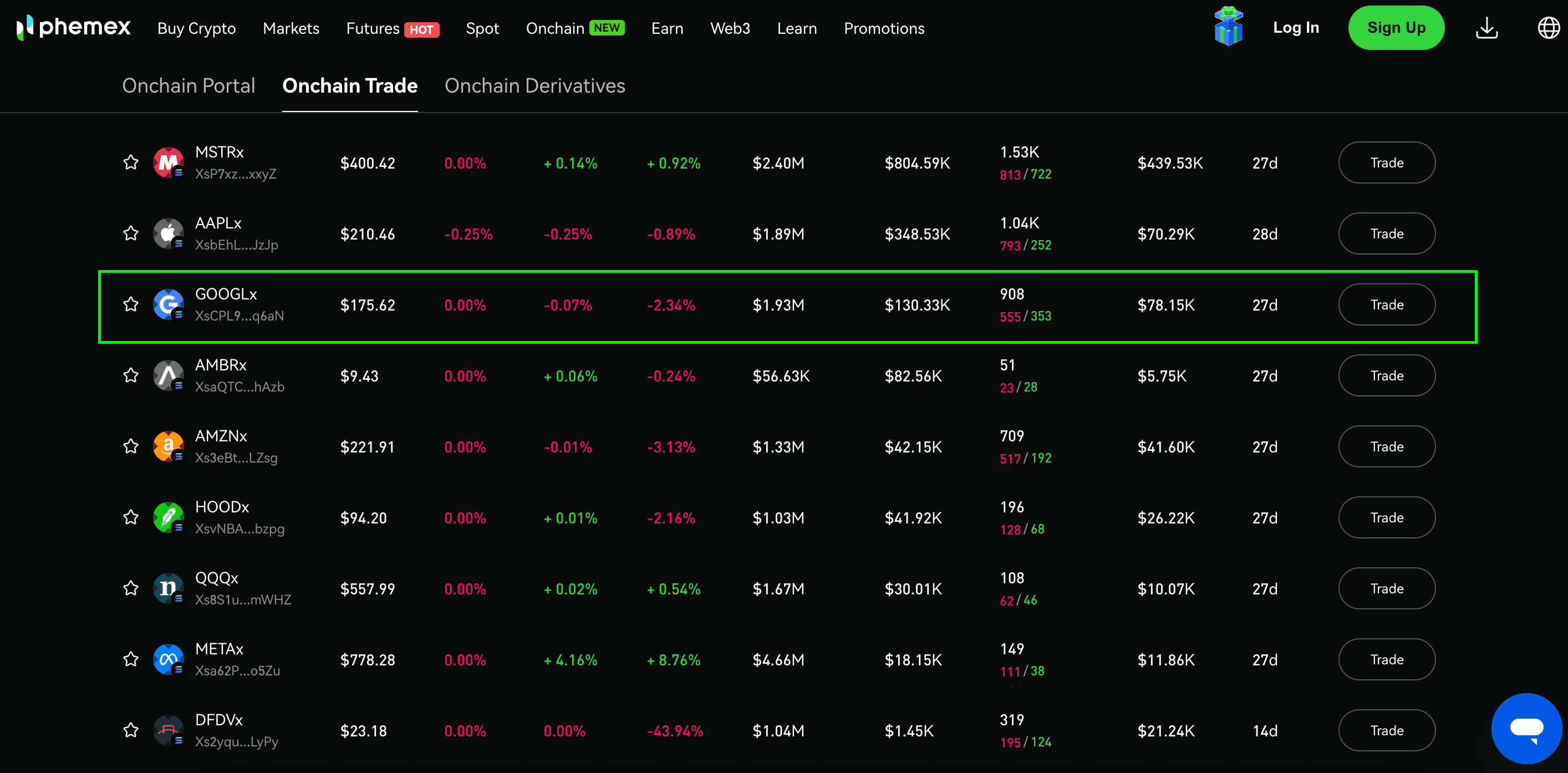Viewport: 1568px width, 773px height.
Task: Click the HOODx address XsvNBA...bzpg
Action: click(x=240, y=529)
